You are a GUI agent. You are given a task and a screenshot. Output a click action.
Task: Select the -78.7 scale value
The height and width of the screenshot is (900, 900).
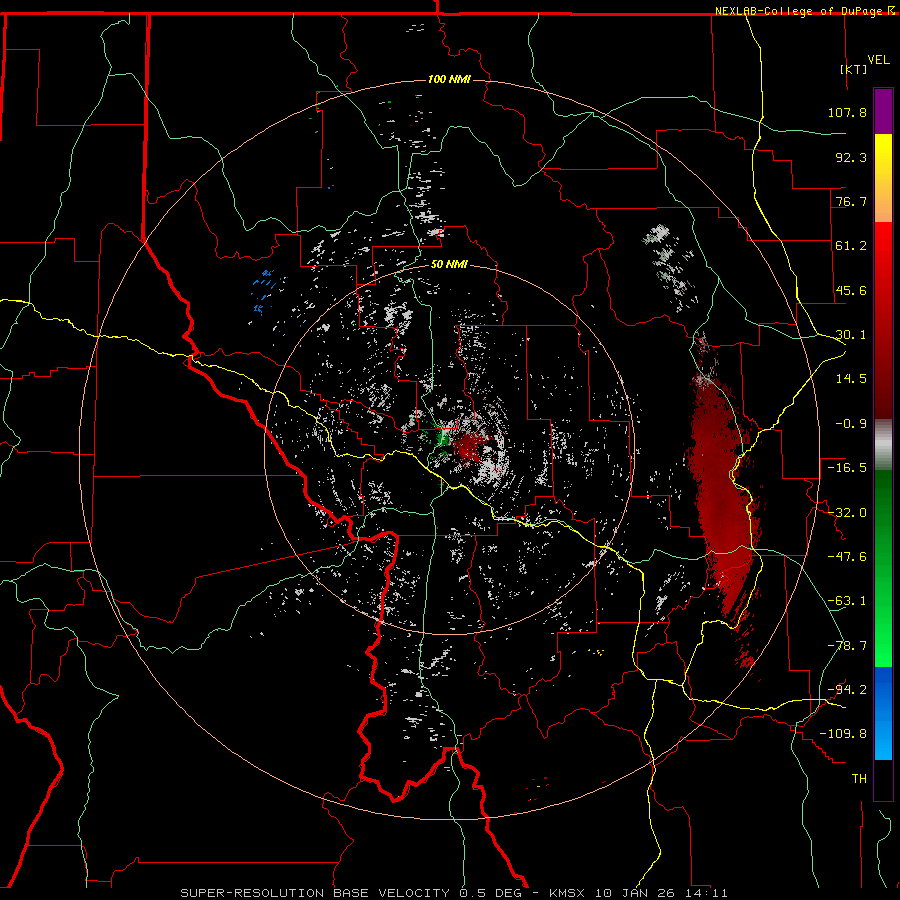pos(847,646)
